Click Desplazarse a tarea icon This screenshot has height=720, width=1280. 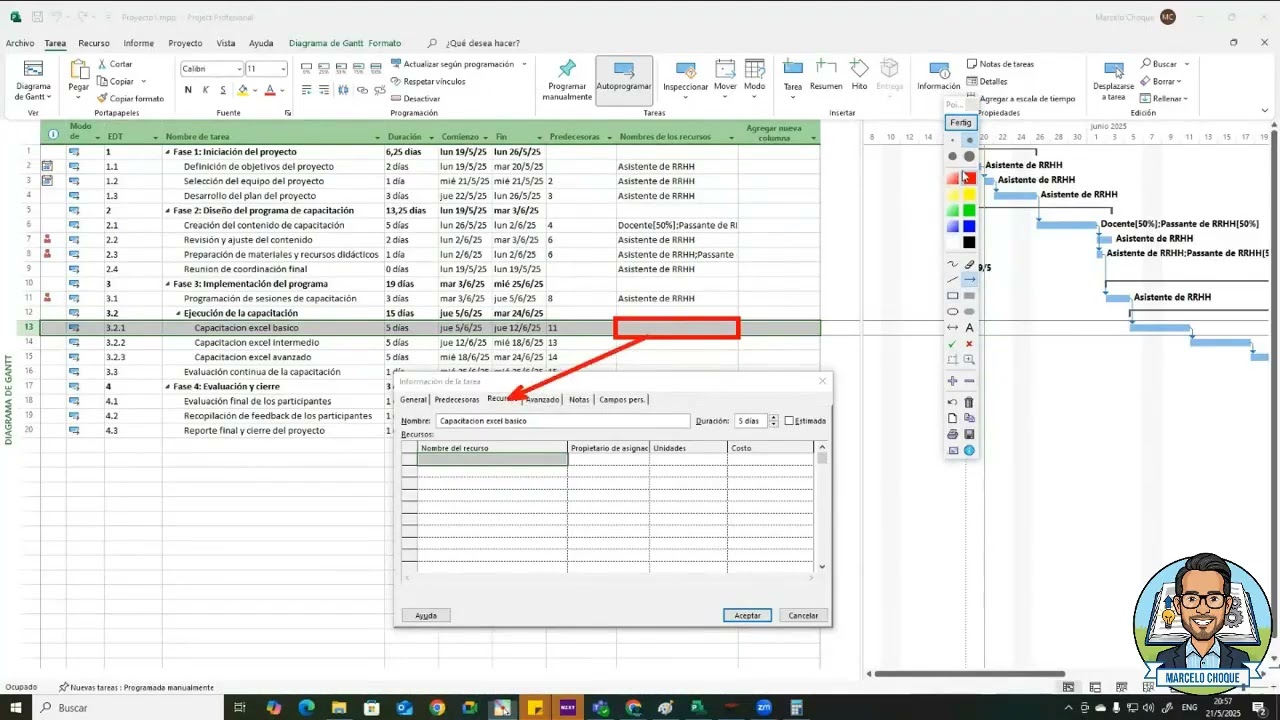[1113, 69]
